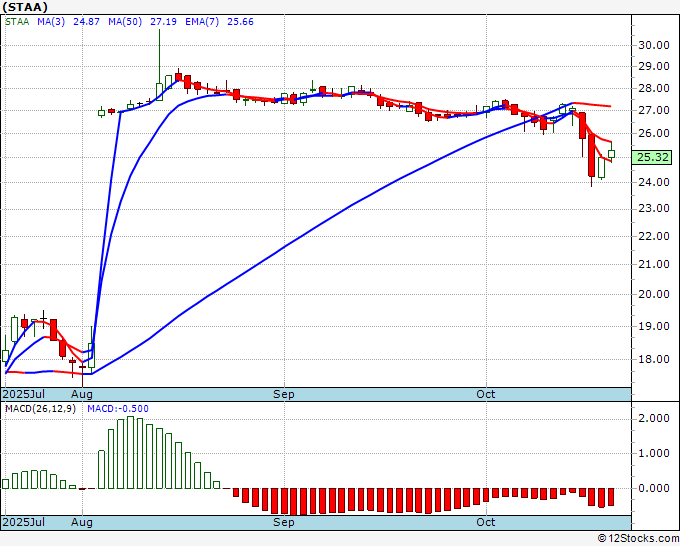
Task: Click the 2.000 MACD axis label
Action: tap(654, 418)
